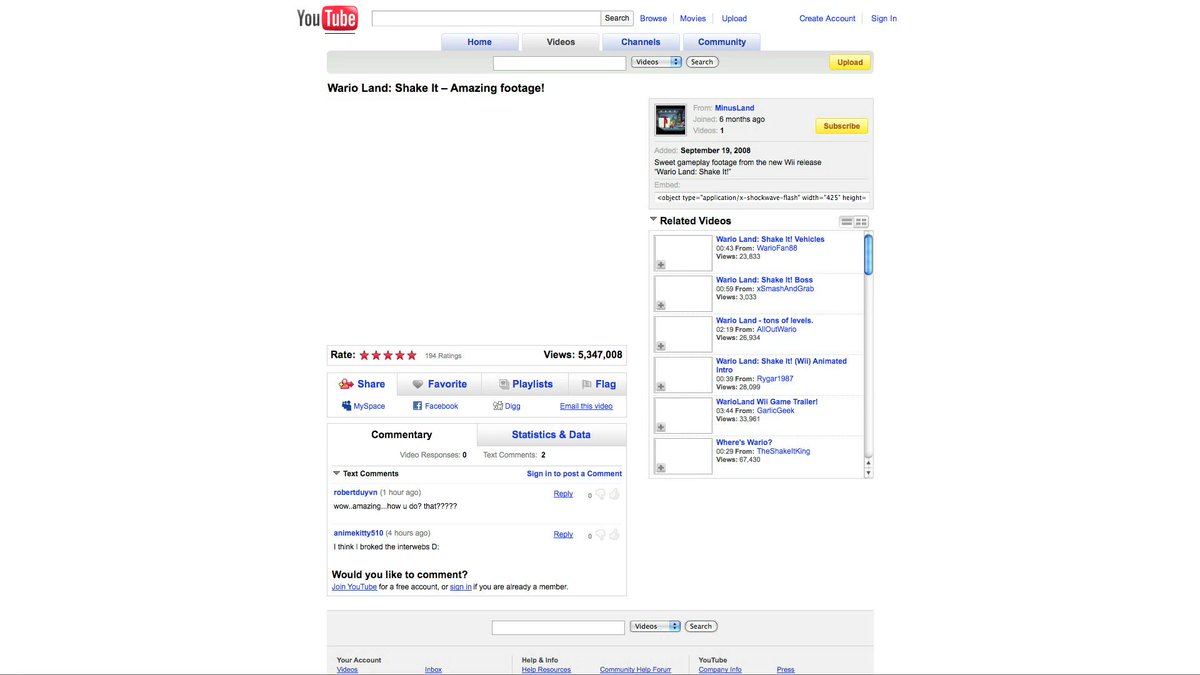Click the YouTube logo
Screen dimensions: 1200x675
coord(327,20)
